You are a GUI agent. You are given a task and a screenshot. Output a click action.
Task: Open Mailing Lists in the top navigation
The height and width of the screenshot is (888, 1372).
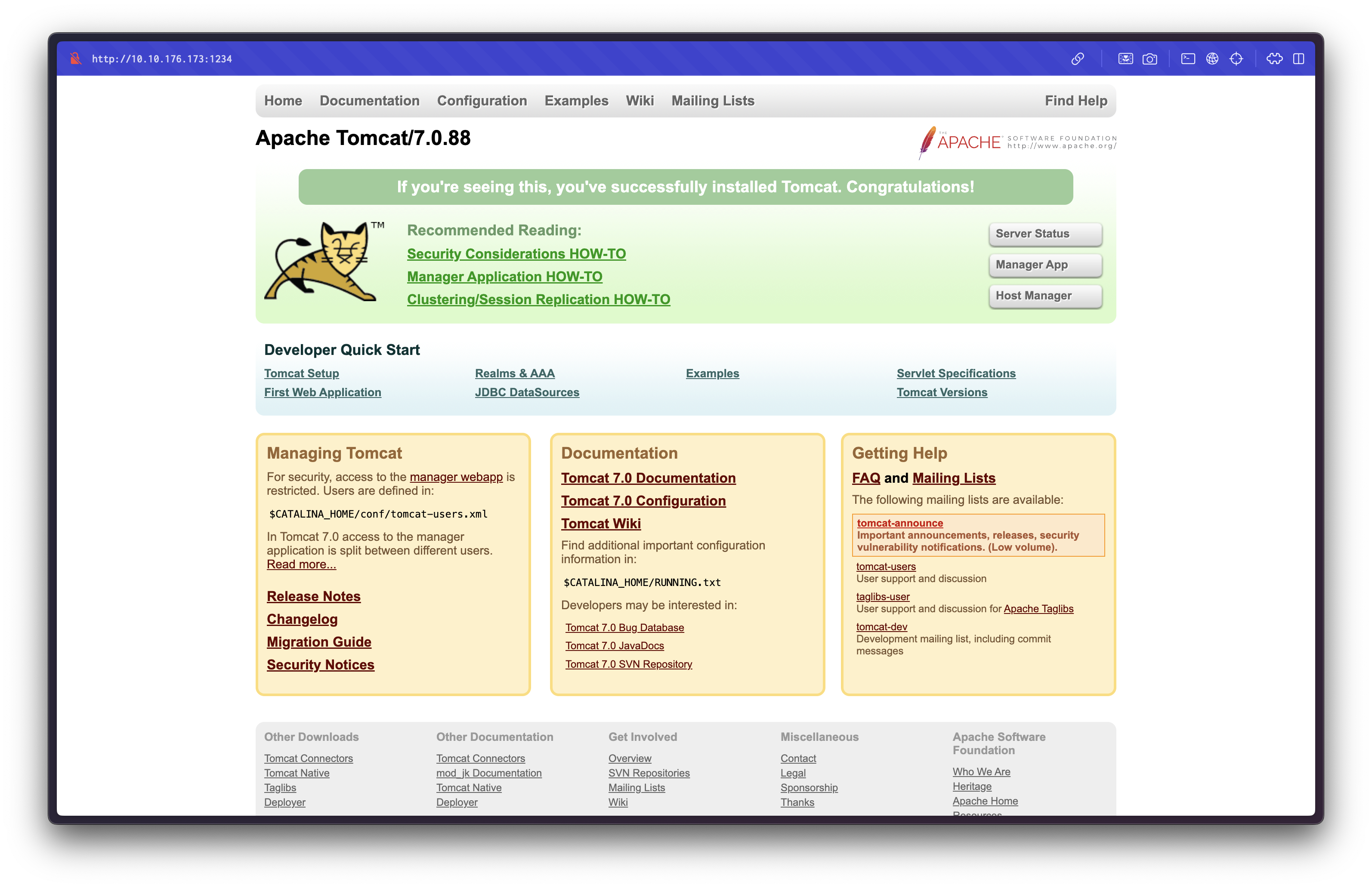click(x=713, y=101)
